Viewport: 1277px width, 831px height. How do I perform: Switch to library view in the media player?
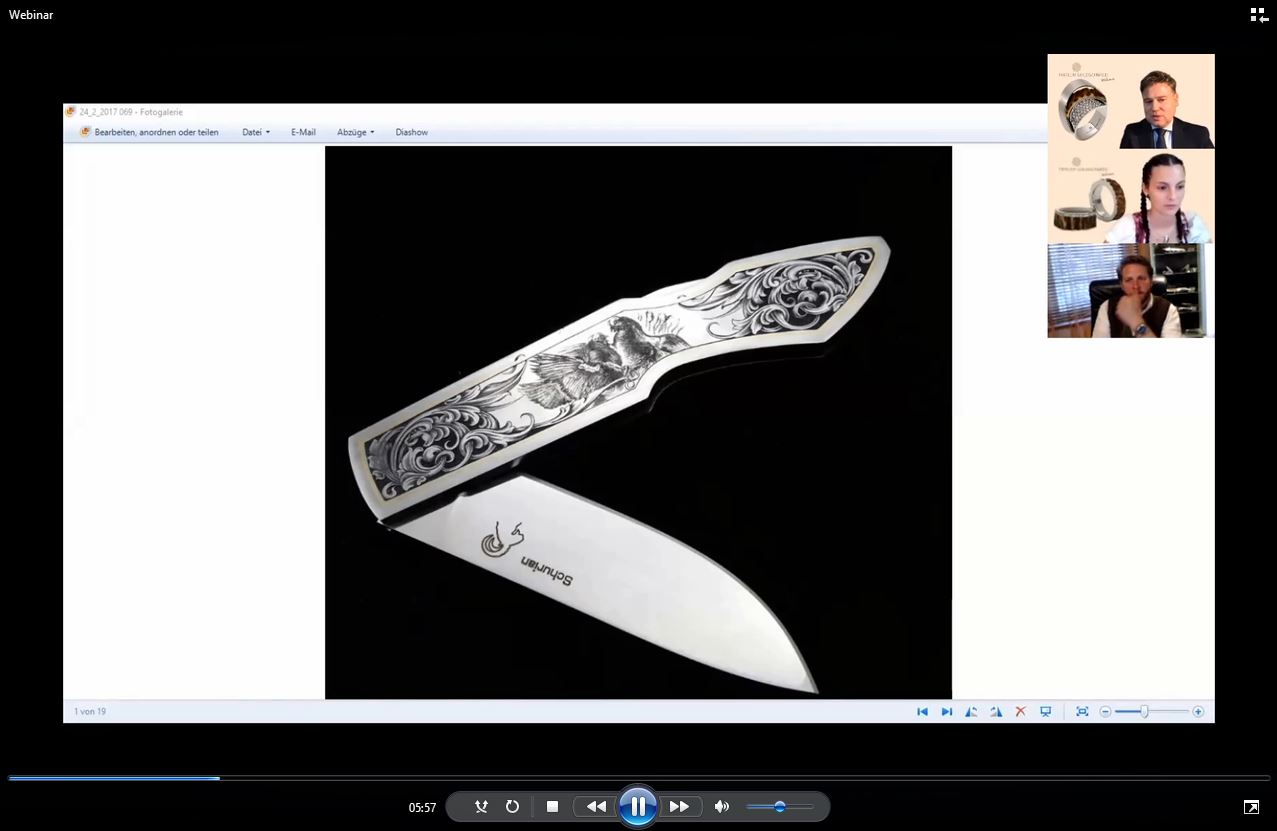tap(1258, 15)
